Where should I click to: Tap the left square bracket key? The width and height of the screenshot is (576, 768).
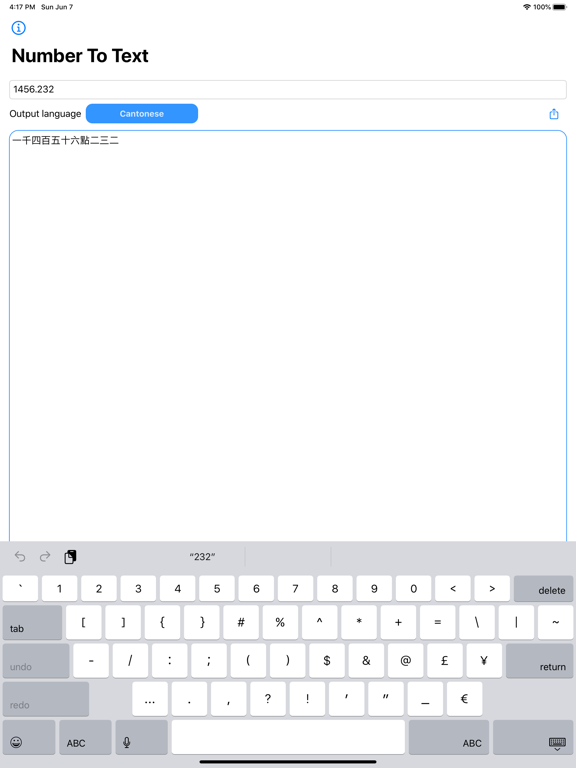click(x=84, y=623)
